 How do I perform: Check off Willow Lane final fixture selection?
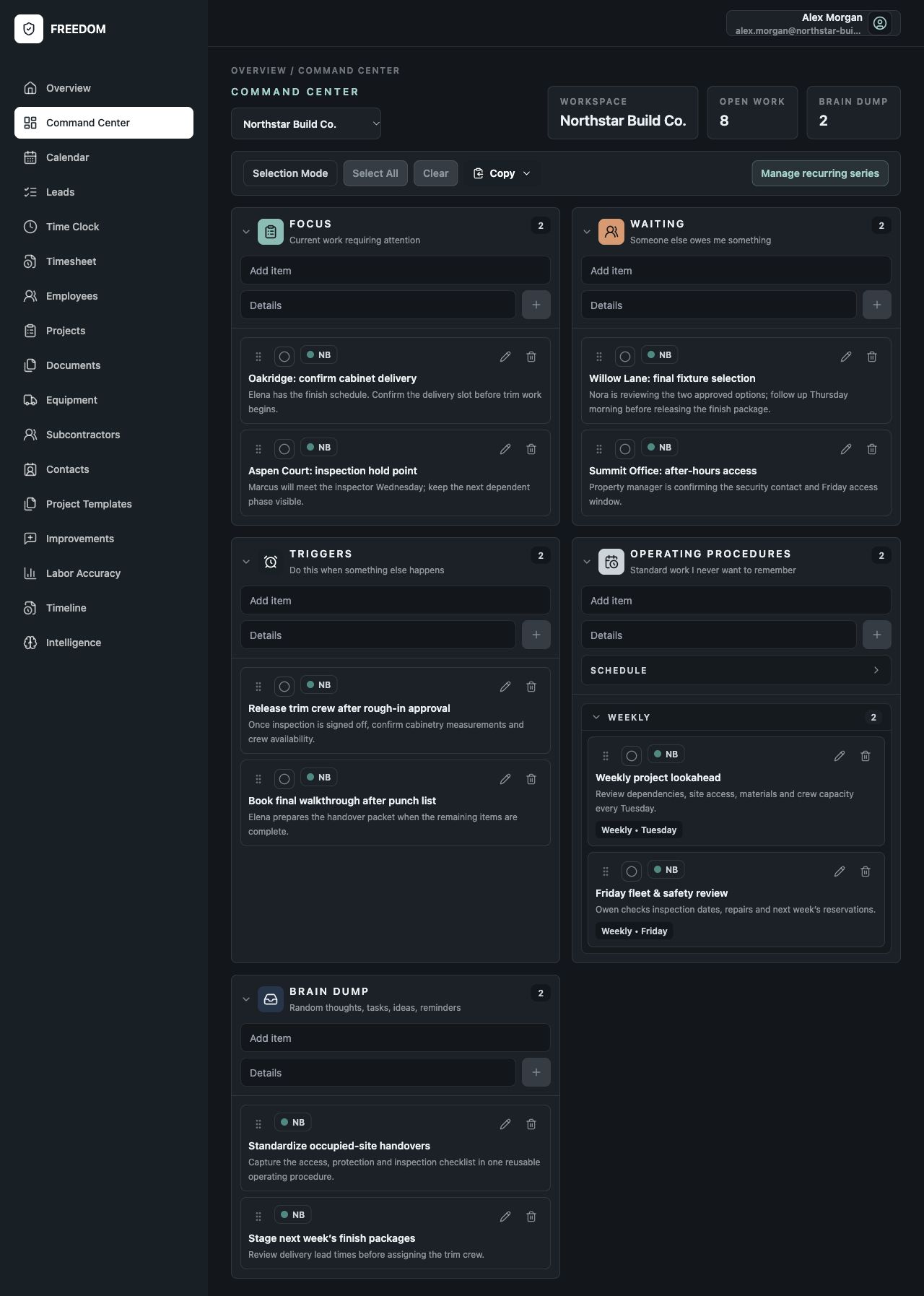[625, 357]
